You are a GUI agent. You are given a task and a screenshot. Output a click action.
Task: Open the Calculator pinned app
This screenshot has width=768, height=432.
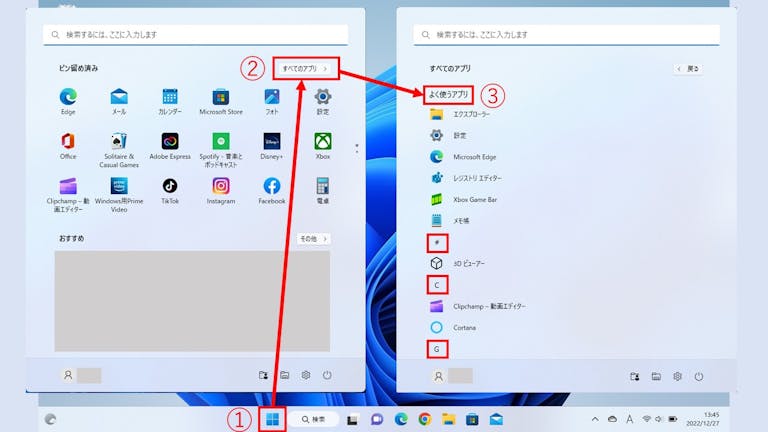click(323, 191)
